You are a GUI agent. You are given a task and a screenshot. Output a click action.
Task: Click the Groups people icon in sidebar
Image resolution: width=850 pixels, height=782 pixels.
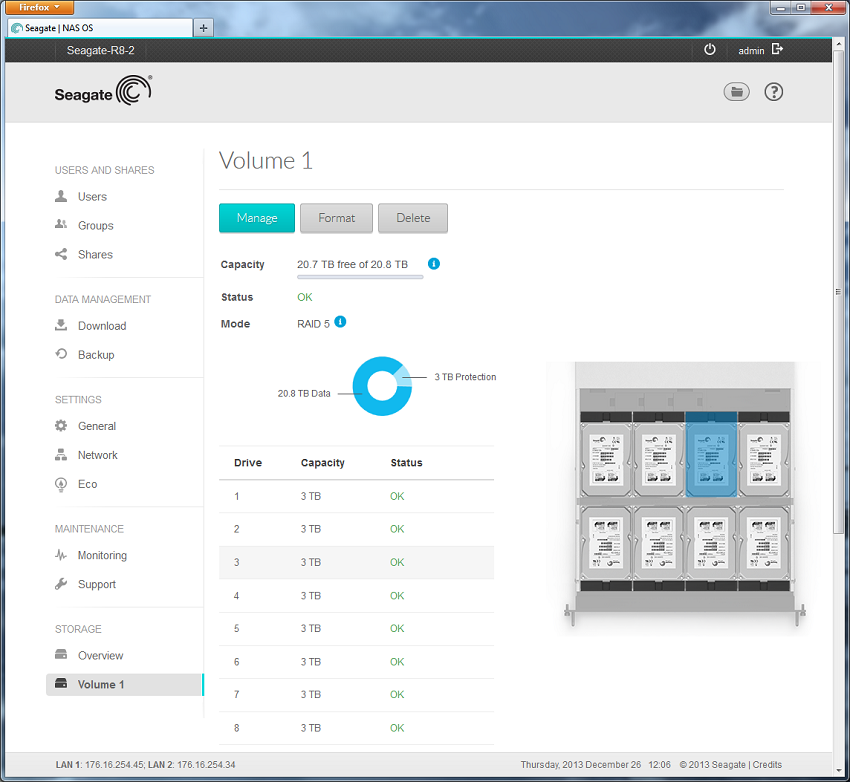(x=61, y=225)
